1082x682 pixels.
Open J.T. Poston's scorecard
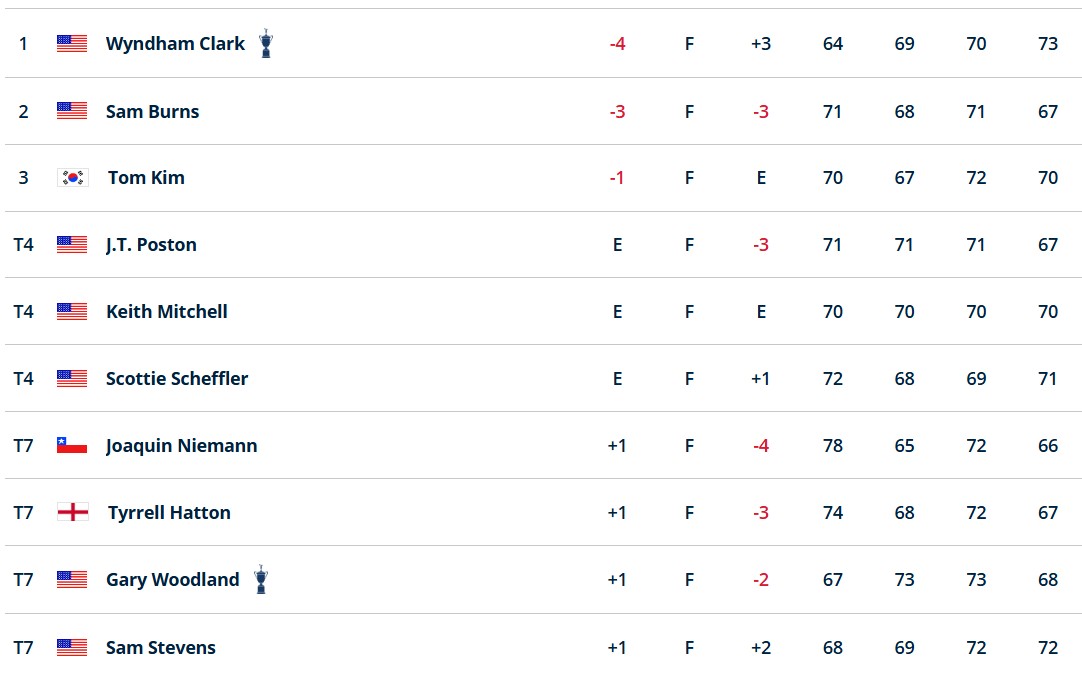click(151, 244)
